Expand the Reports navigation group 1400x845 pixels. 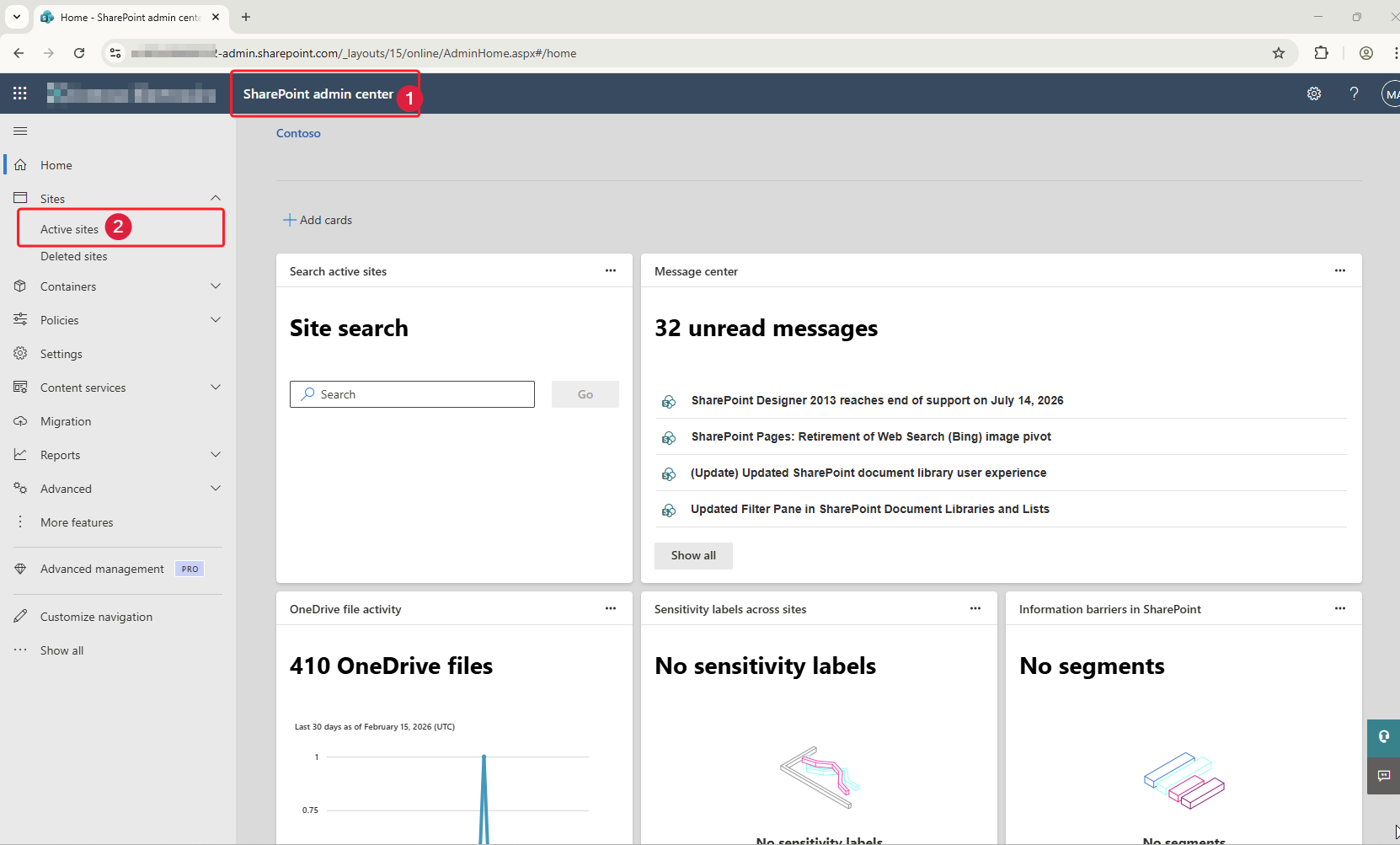(216, 455)
